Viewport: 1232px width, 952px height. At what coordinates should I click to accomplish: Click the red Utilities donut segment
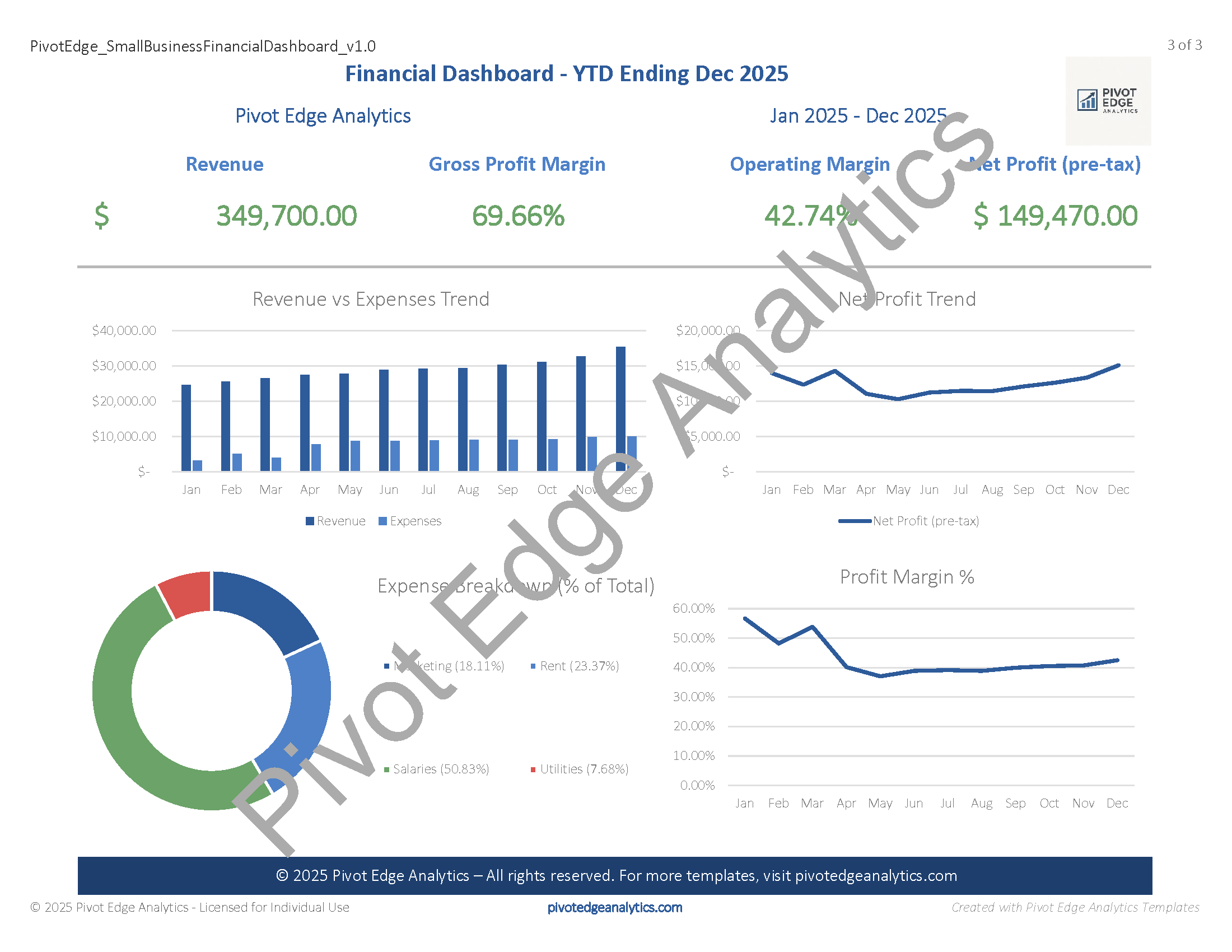coord(188,593)
